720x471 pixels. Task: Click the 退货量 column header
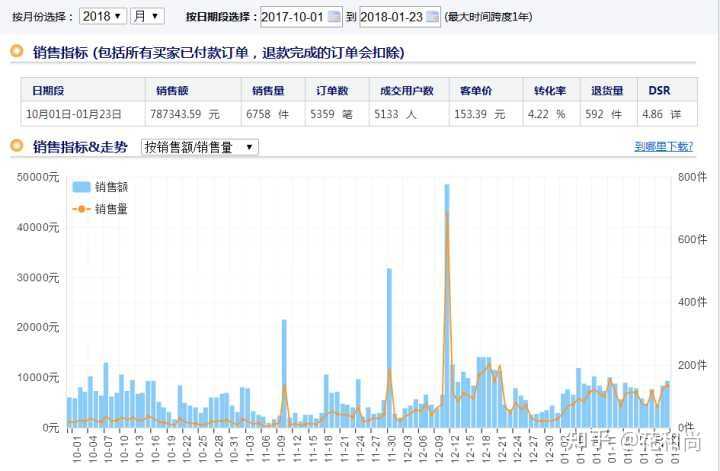tap(604, 90)
